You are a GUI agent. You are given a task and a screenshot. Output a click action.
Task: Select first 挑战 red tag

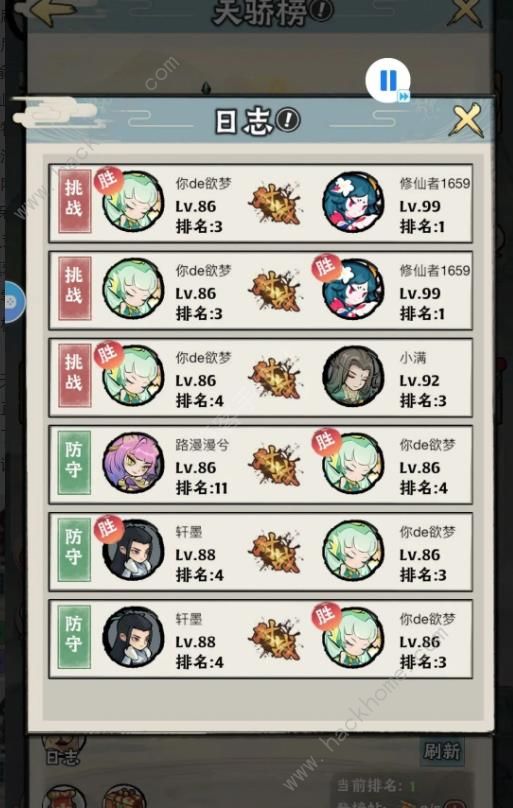point(75,201)
